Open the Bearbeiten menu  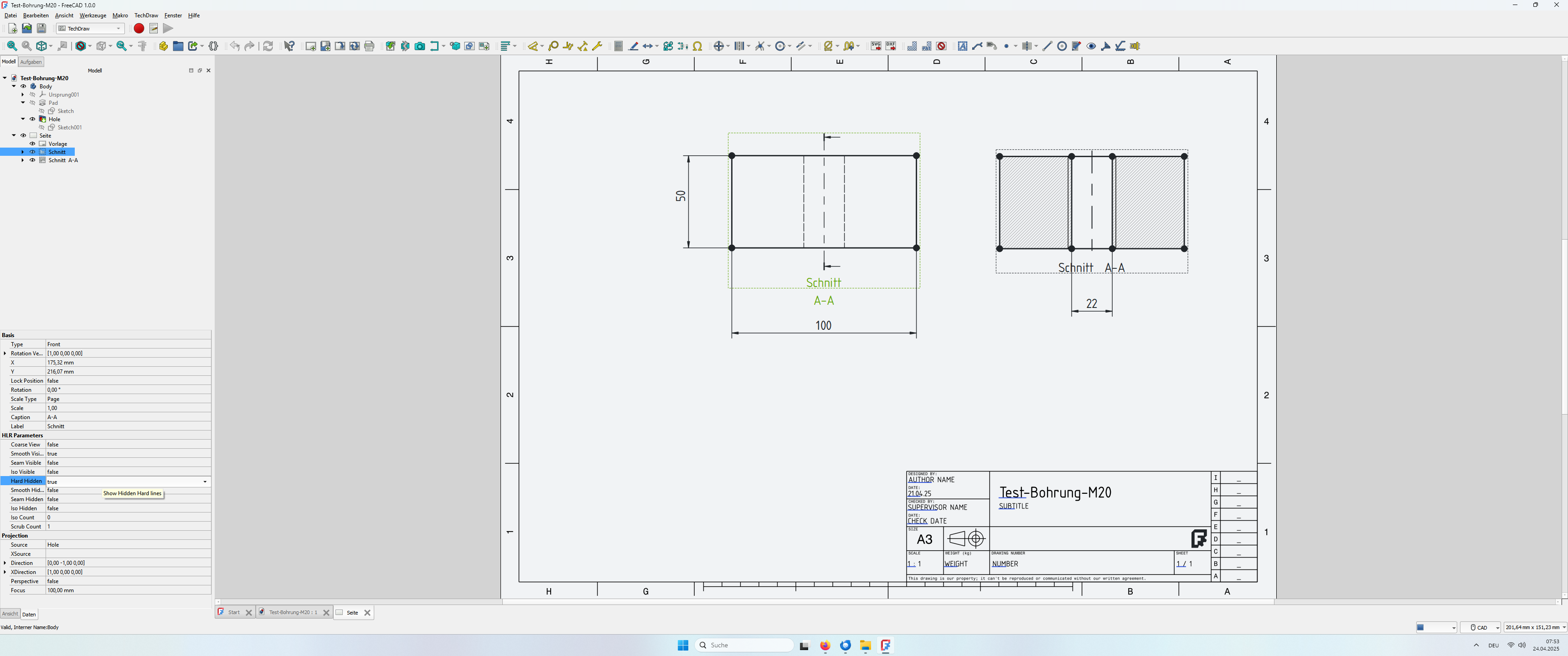coord(35,15)
